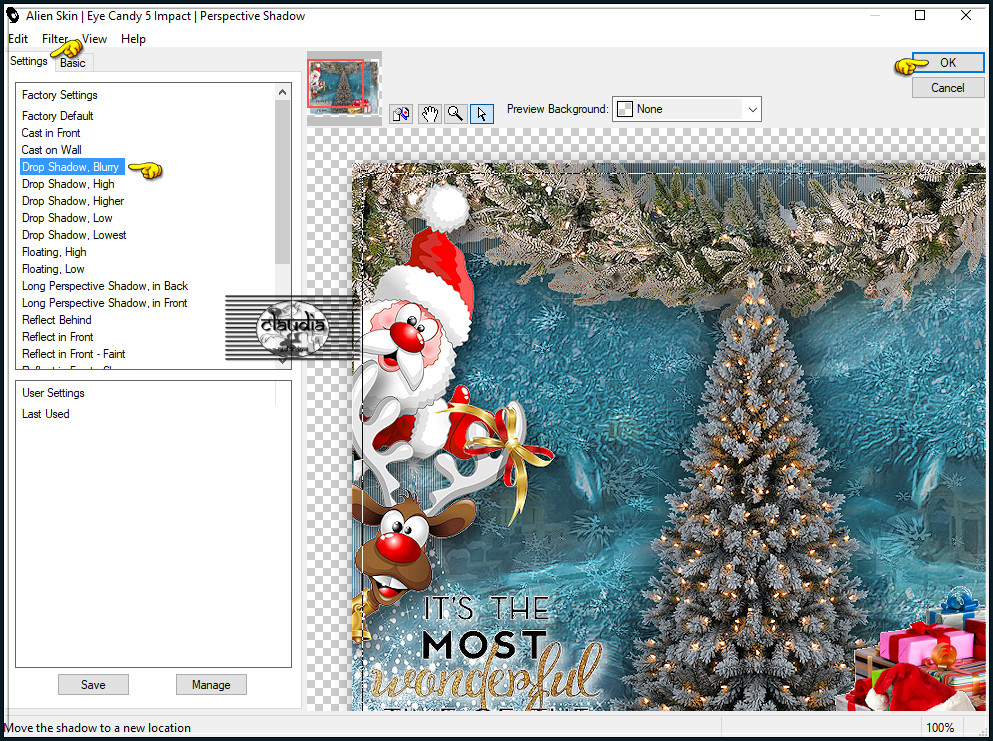This screenshot has height=741, width=993.
Task: Select the Last Used setting
Action: coord(46,414)
